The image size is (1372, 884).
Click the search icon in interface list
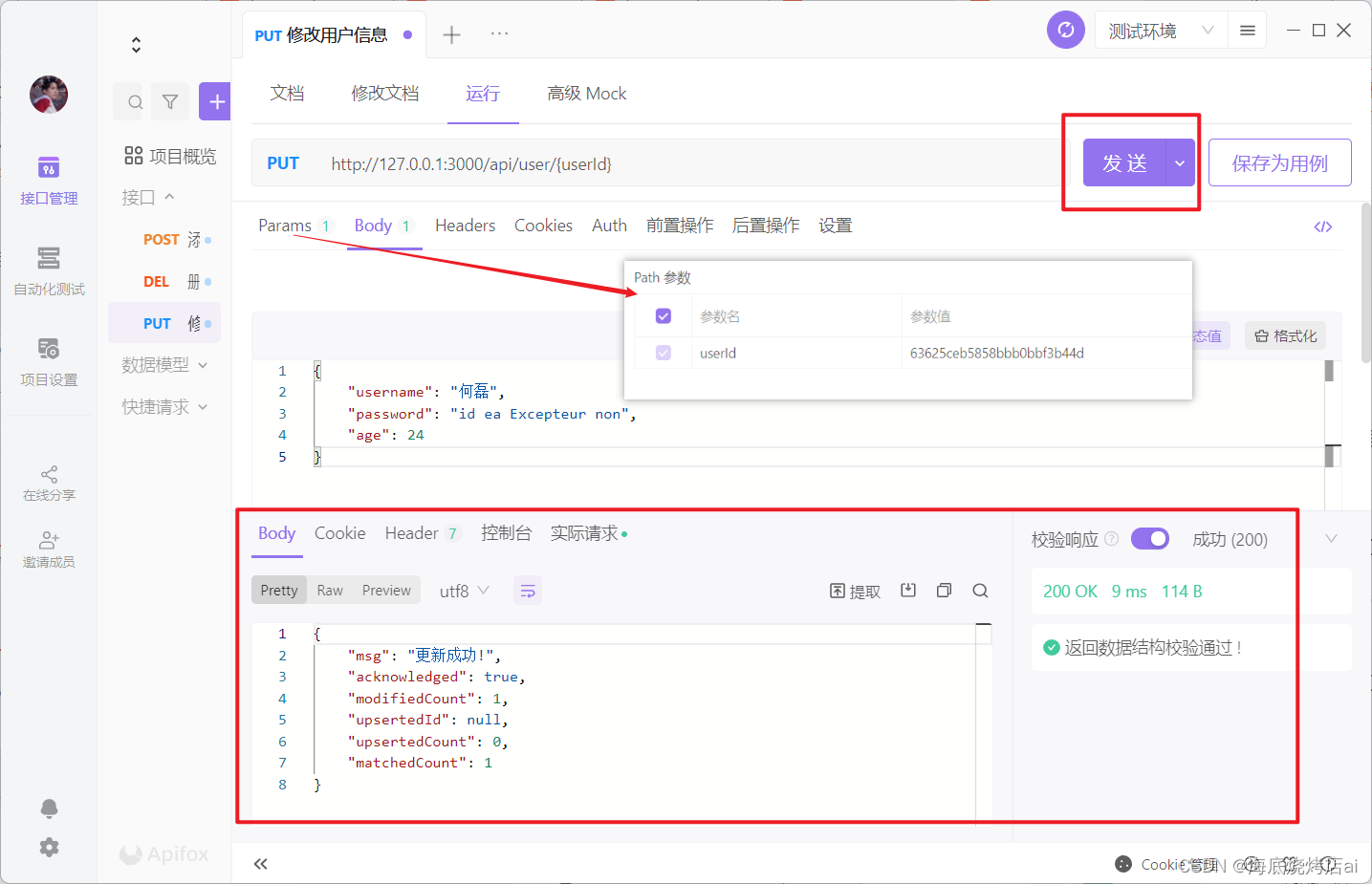tap(135, 102)
